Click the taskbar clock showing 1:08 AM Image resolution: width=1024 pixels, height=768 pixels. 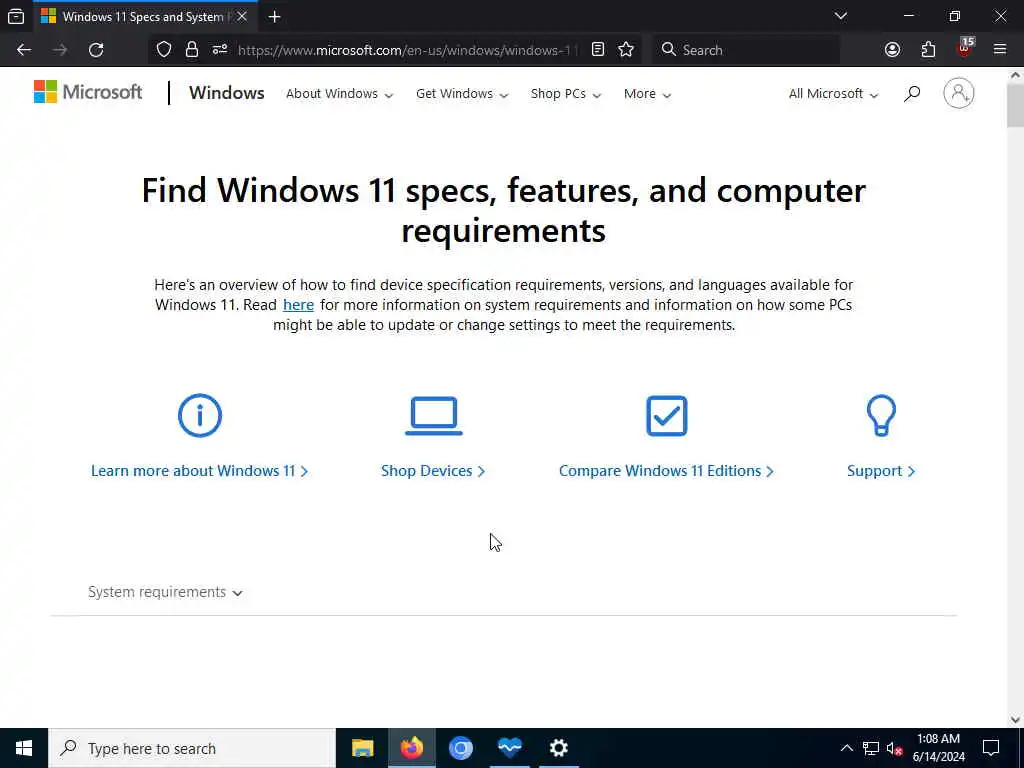point(938,748)
